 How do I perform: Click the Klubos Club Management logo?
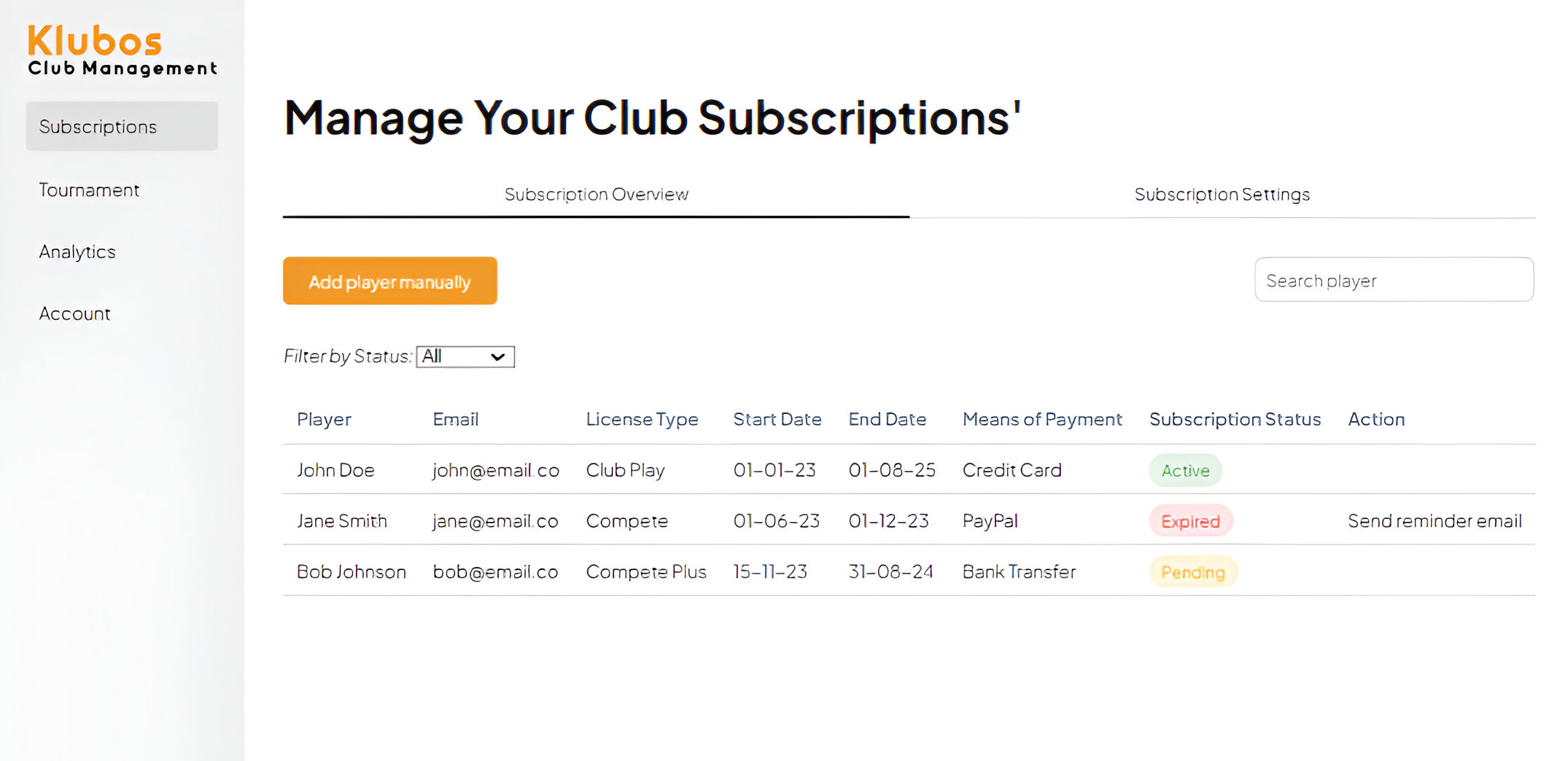[123, 50]
